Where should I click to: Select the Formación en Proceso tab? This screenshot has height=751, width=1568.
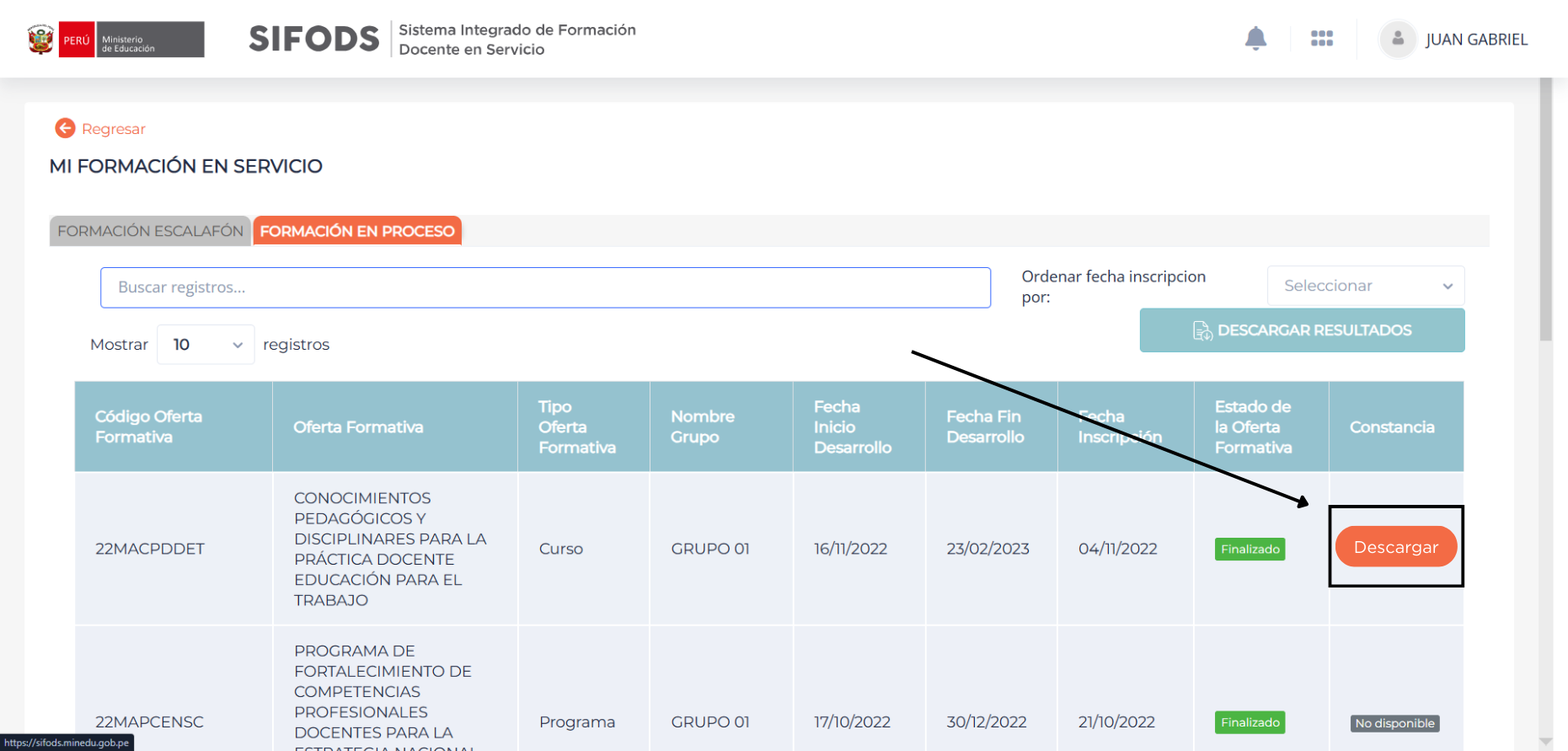pyautogui.click(x=356, y=231)
